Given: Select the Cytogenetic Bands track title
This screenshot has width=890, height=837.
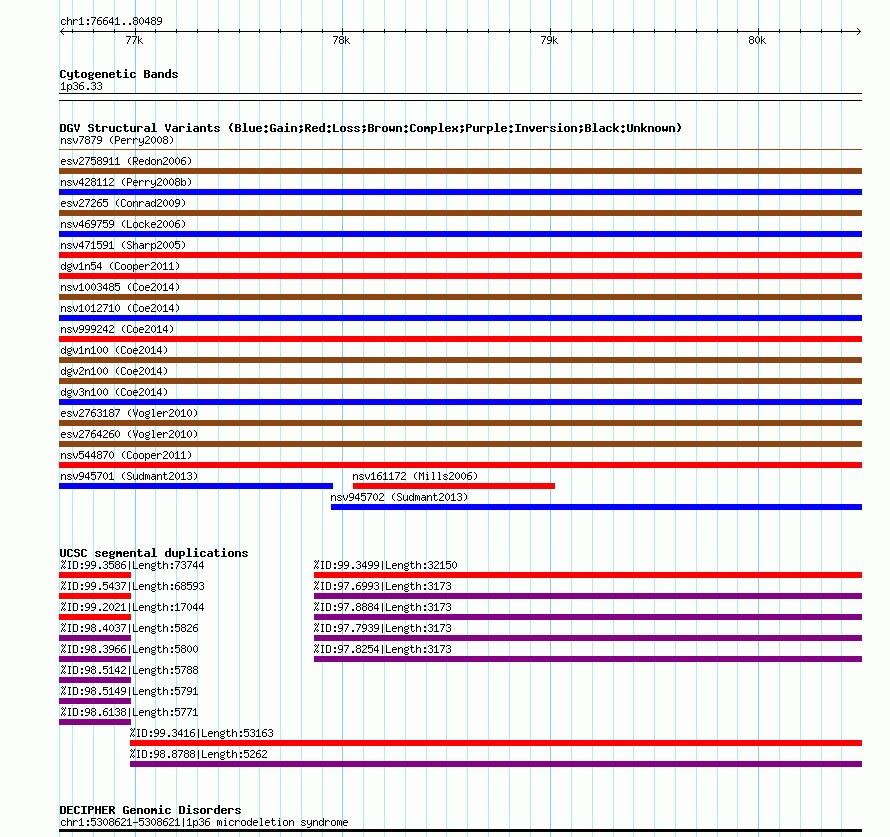Looking at the screenshot, I should pyautogui.click(x=119, y=74).
